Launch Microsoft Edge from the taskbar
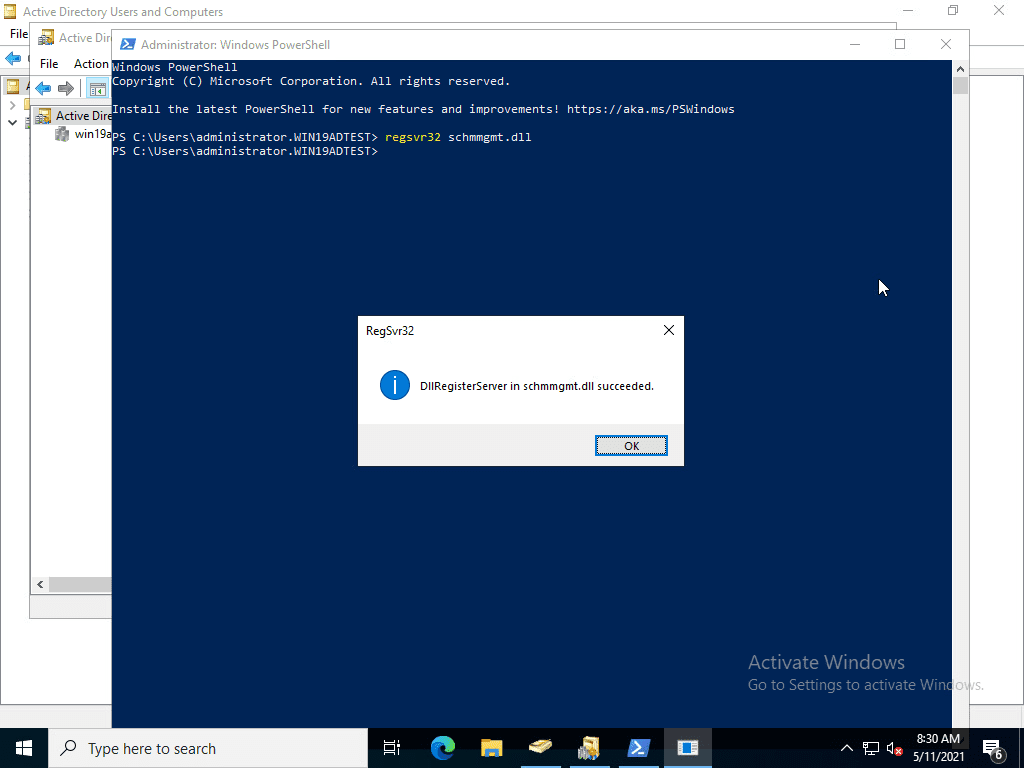The image size is (1024, 768). pyautogui.click(x=442, y=748)
